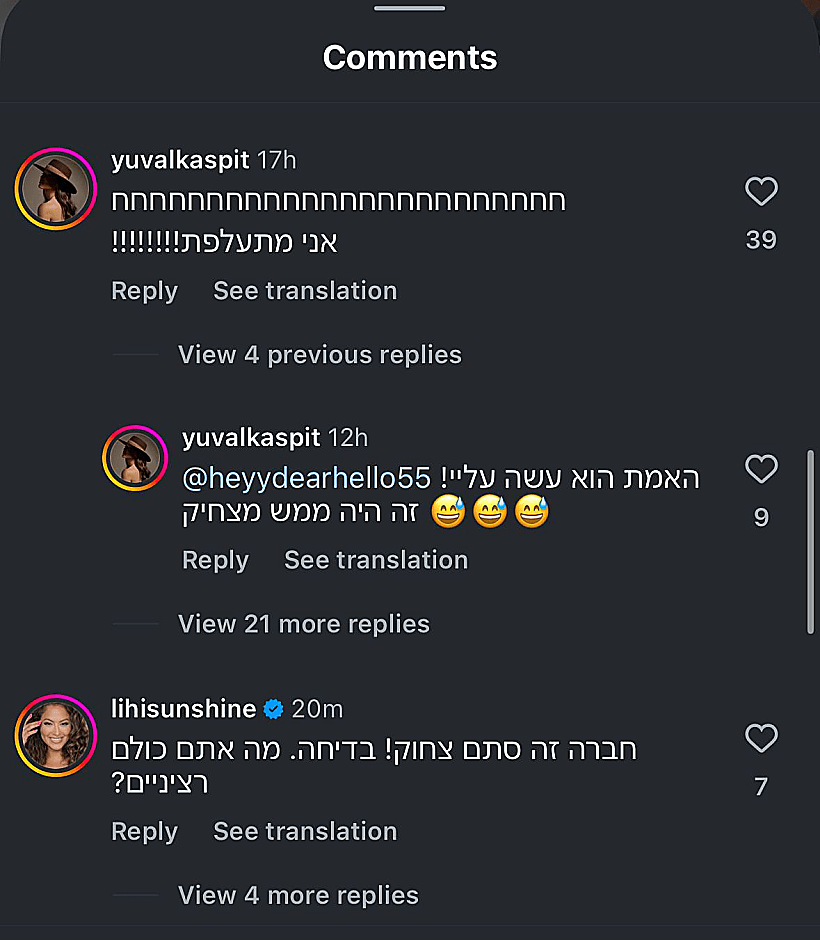The image size is (820, 940).
Task: Open the Comments sheet header
Action: coord(409,57)
